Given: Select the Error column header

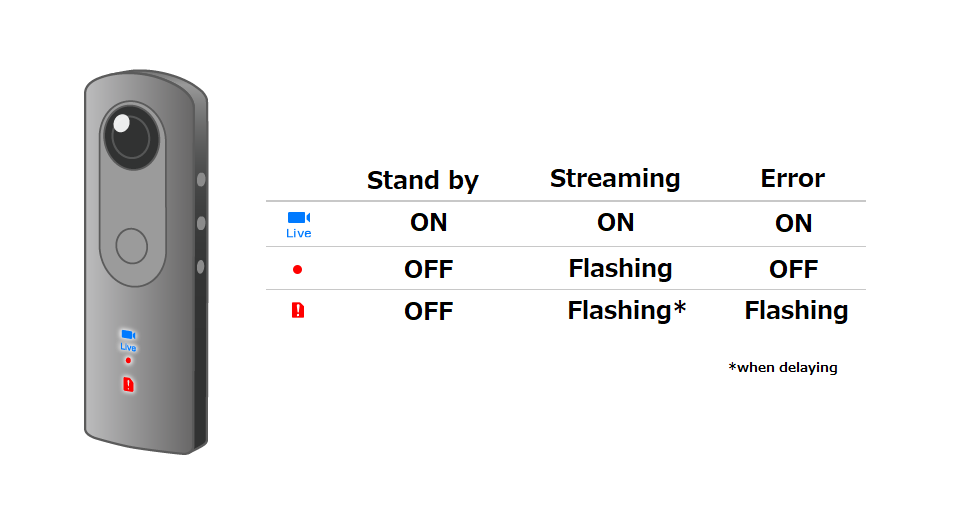Looking at the screenshot, I should 793,179.
